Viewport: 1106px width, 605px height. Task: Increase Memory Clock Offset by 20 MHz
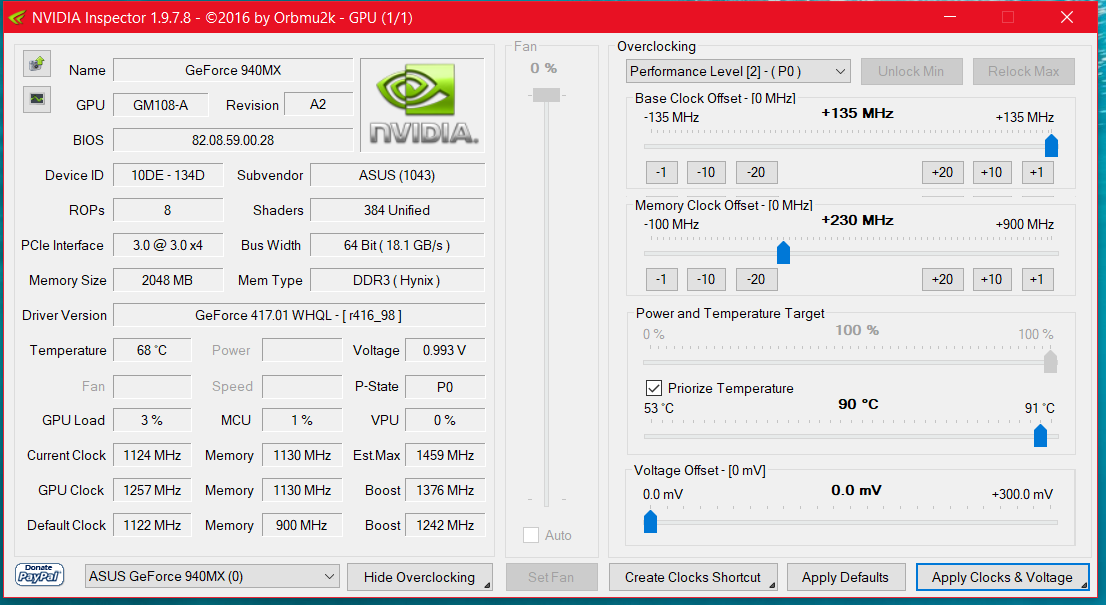pos(942,279)
